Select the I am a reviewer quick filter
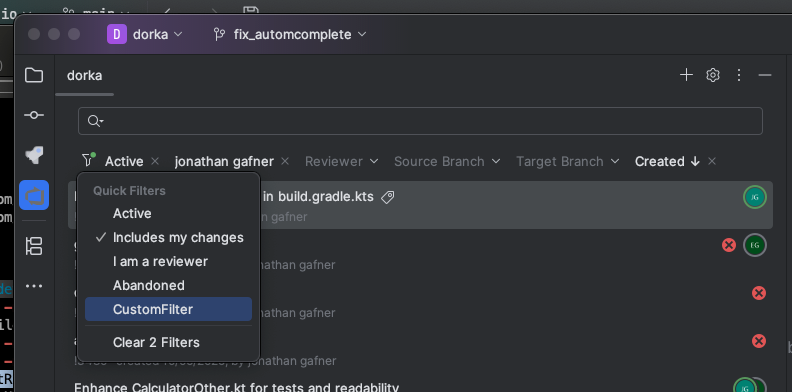This screenshot has height=392, width=792. [x=168, y=261]
